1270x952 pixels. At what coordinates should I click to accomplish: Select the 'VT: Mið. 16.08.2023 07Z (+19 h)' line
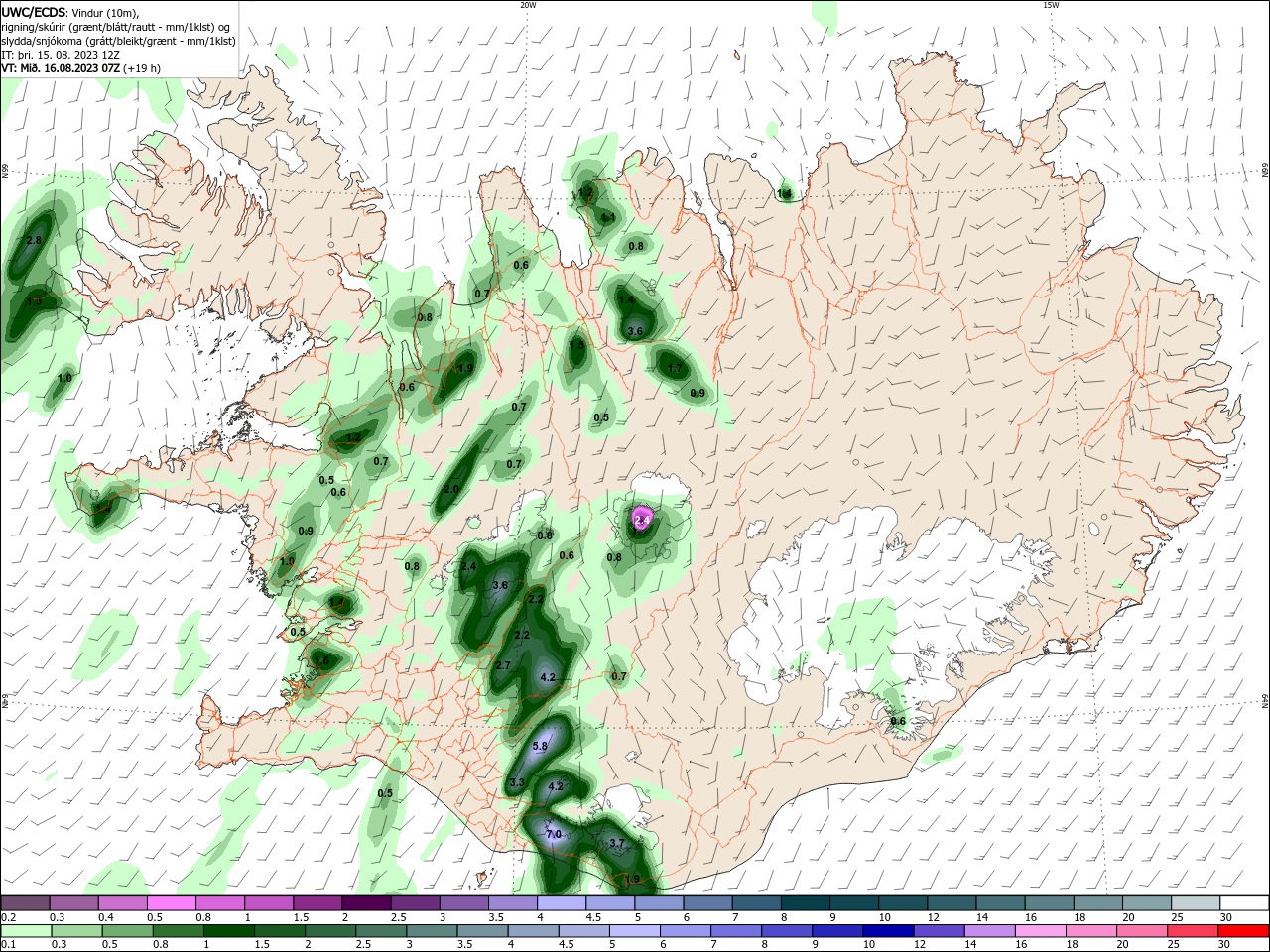pyautogui.click(x=81, y=68)
